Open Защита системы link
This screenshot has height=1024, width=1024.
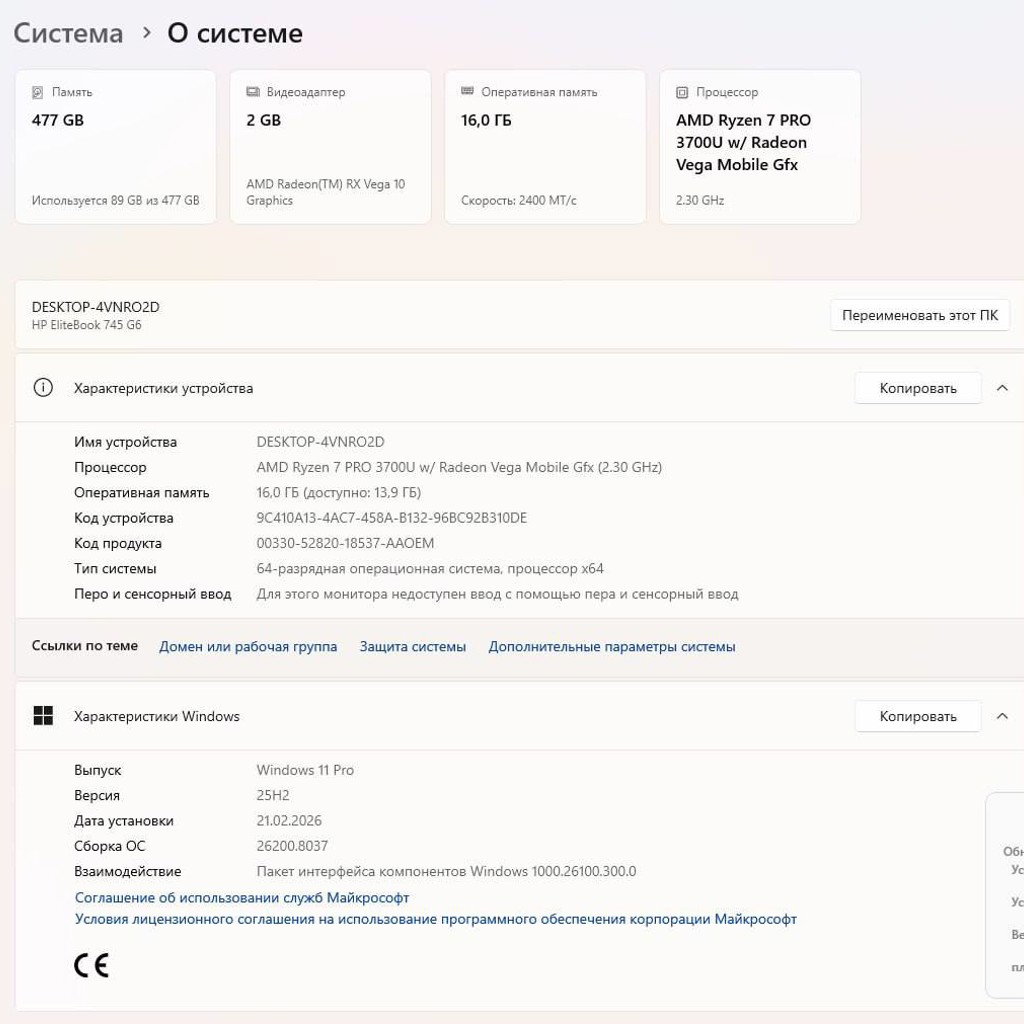coord(413,647)
